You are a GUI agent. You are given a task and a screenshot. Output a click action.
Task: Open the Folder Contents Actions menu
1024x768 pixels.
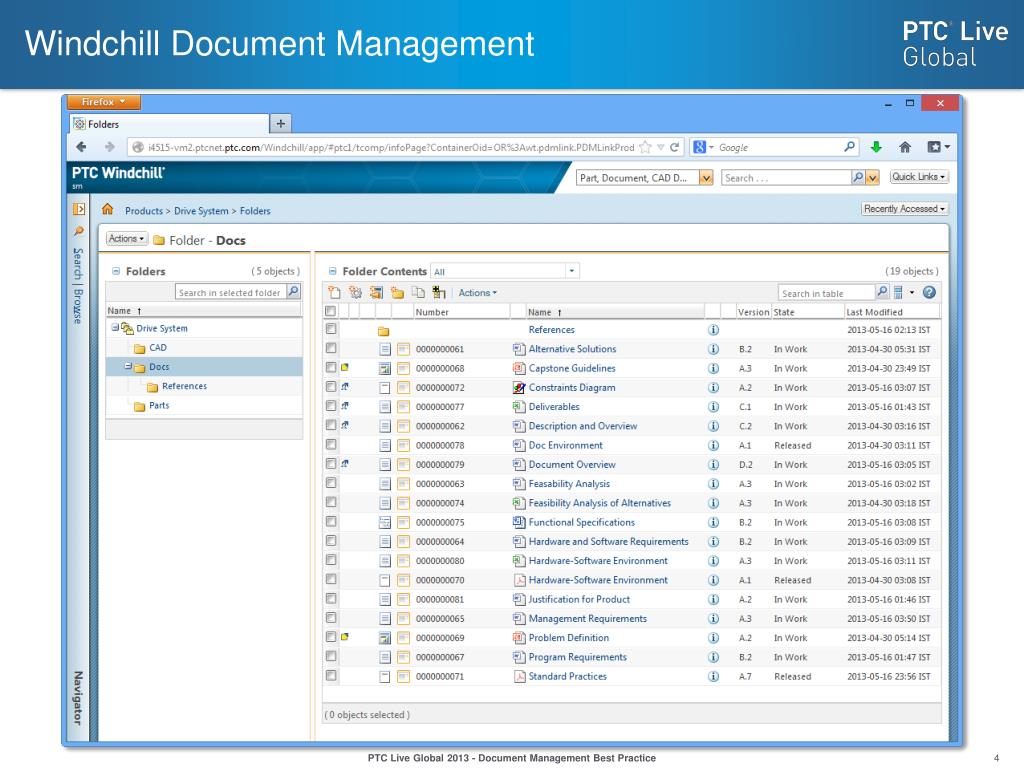(477, 293)
